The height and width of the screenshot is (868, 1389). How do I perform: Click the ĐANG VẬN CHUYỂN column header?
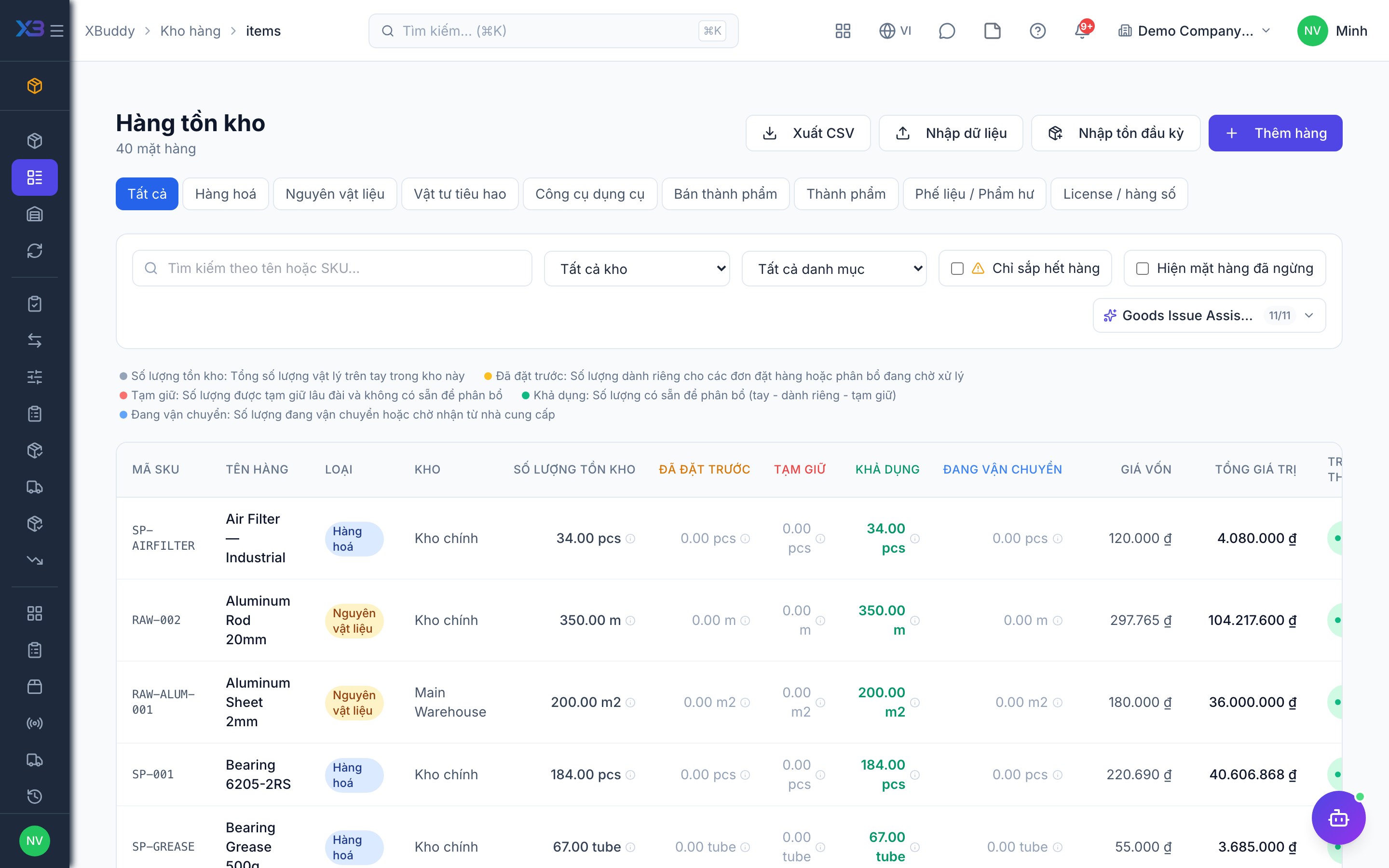(1002, 470)
